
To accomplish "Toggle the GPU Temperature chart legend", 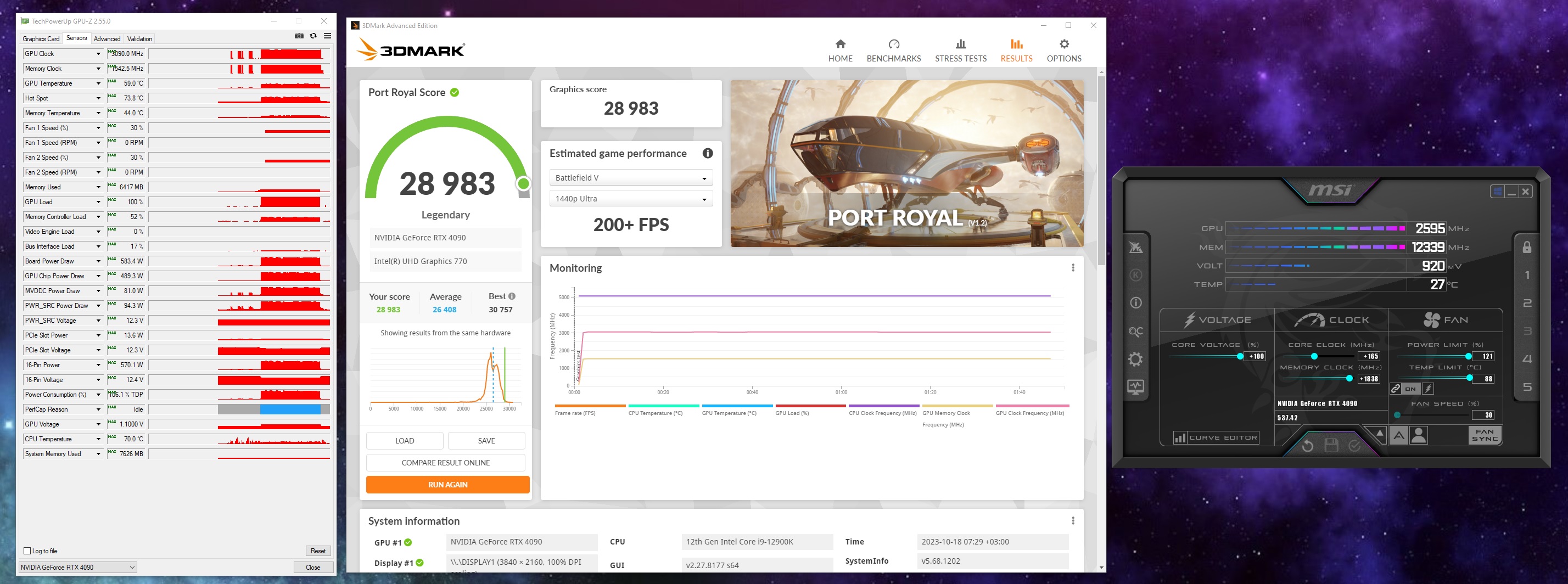I will (737, 410).
